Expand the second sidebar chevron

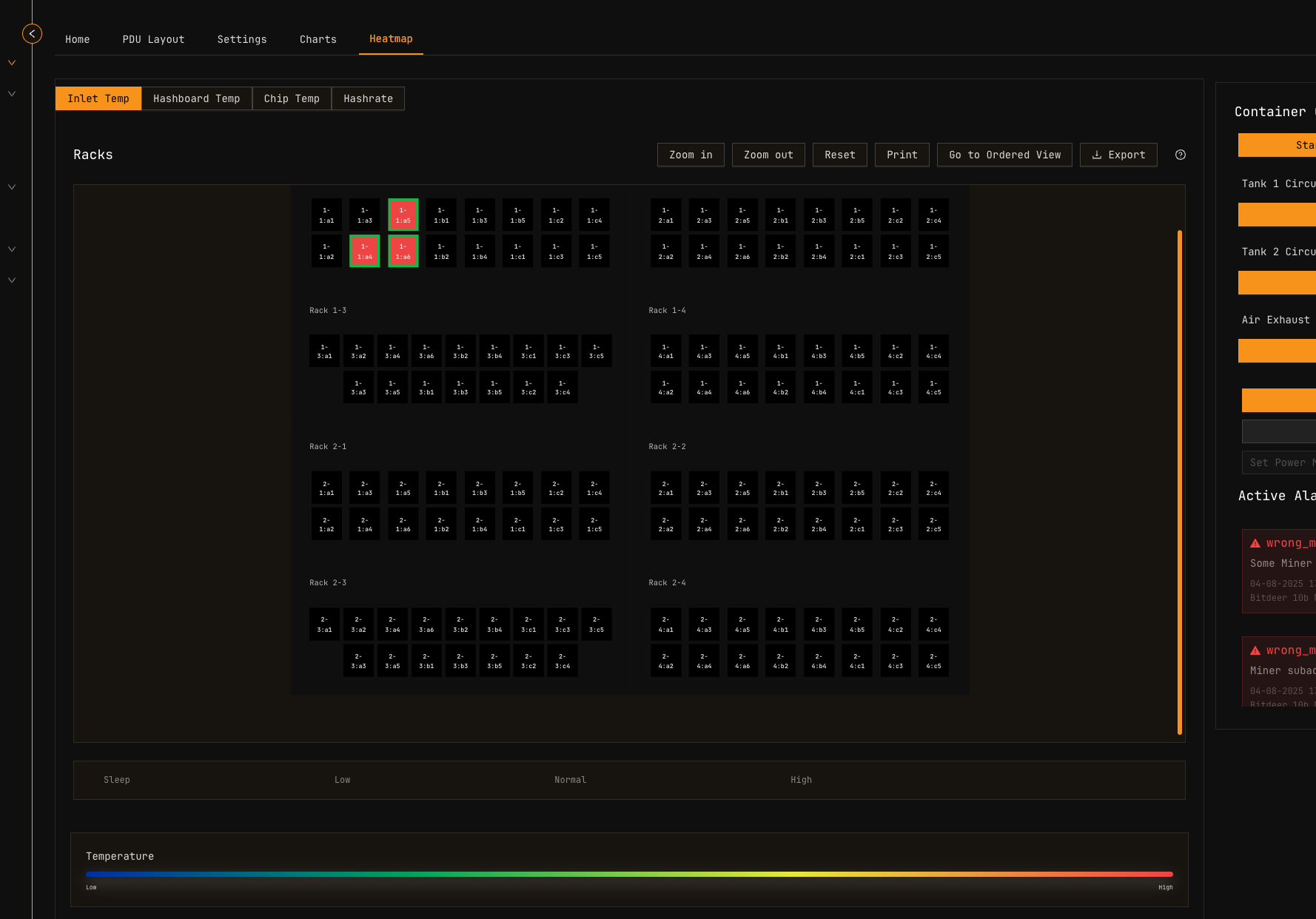click(x=12, y=94)
